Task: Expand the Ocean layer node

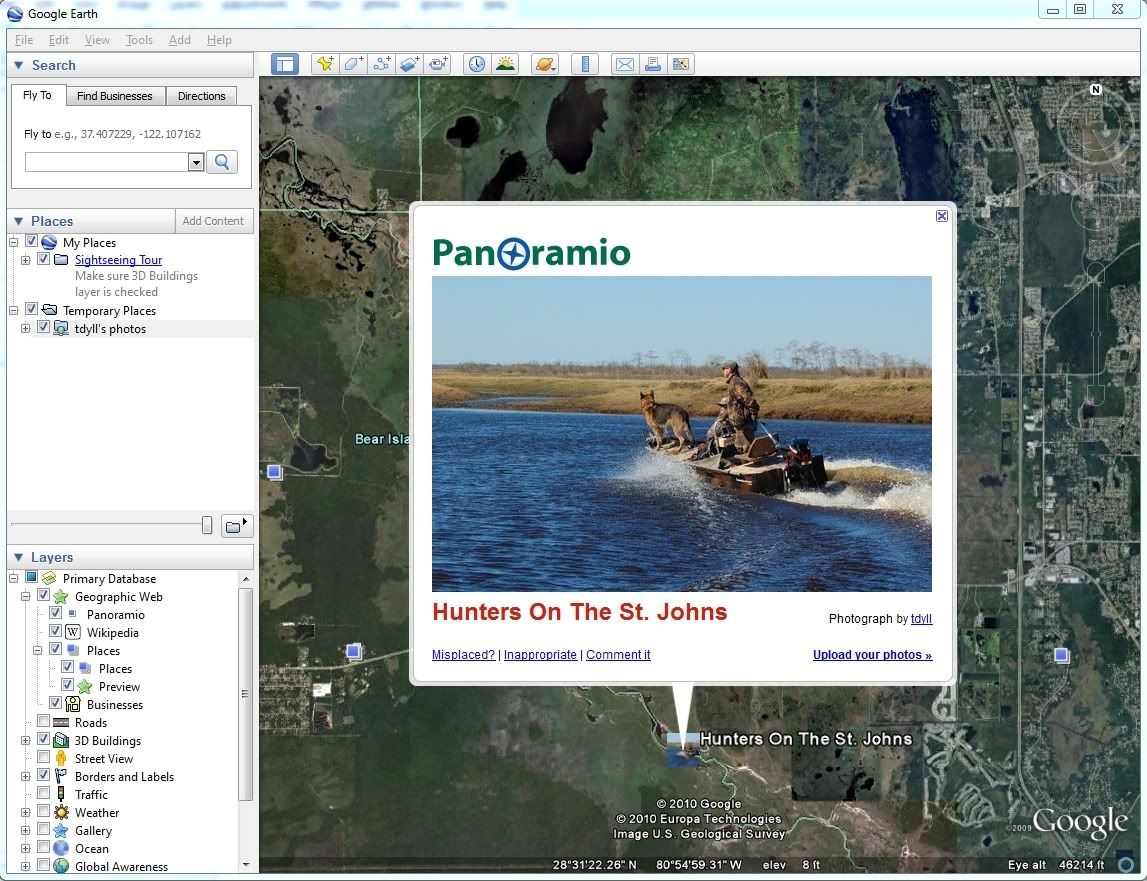Action: point(26,848)
